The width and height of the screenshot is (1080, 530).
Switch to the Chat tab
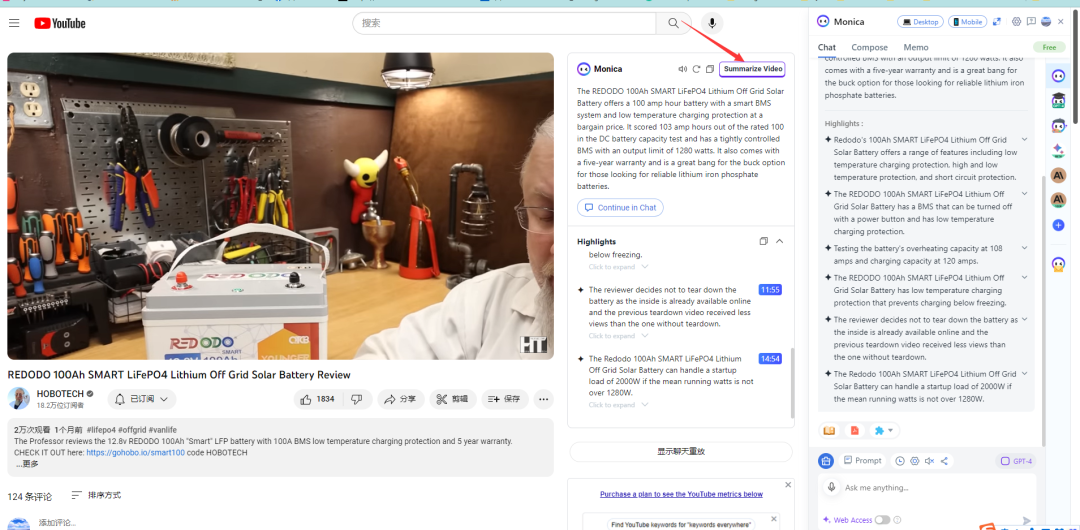pos(827,48)
